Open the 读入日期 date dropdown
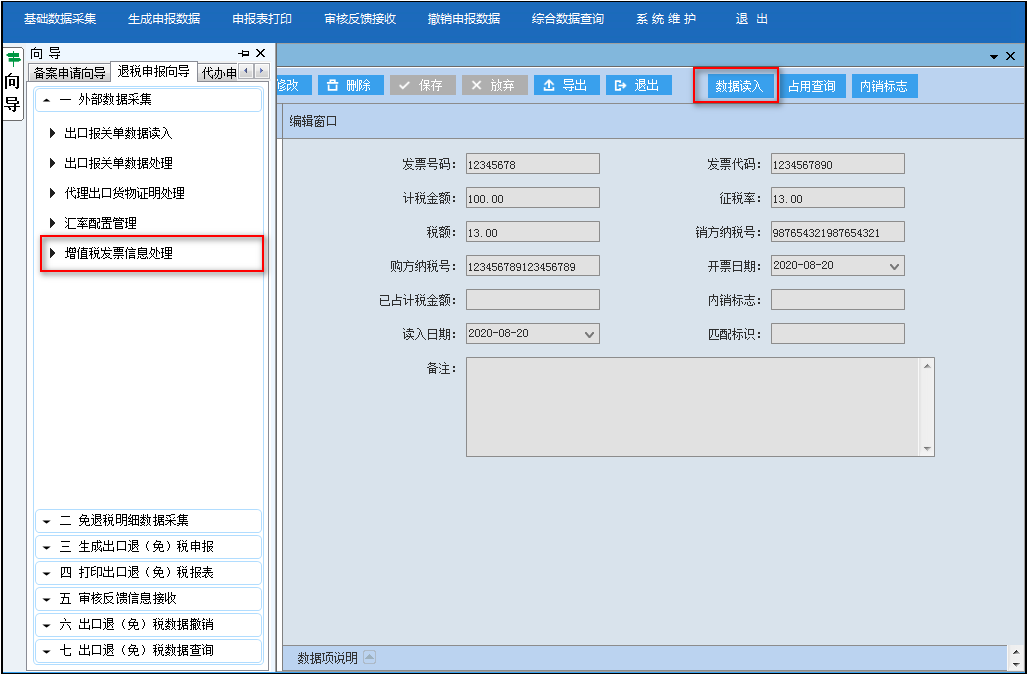Image resolution: width=1027 pixels, height=675 pixels. coord(589,334)
